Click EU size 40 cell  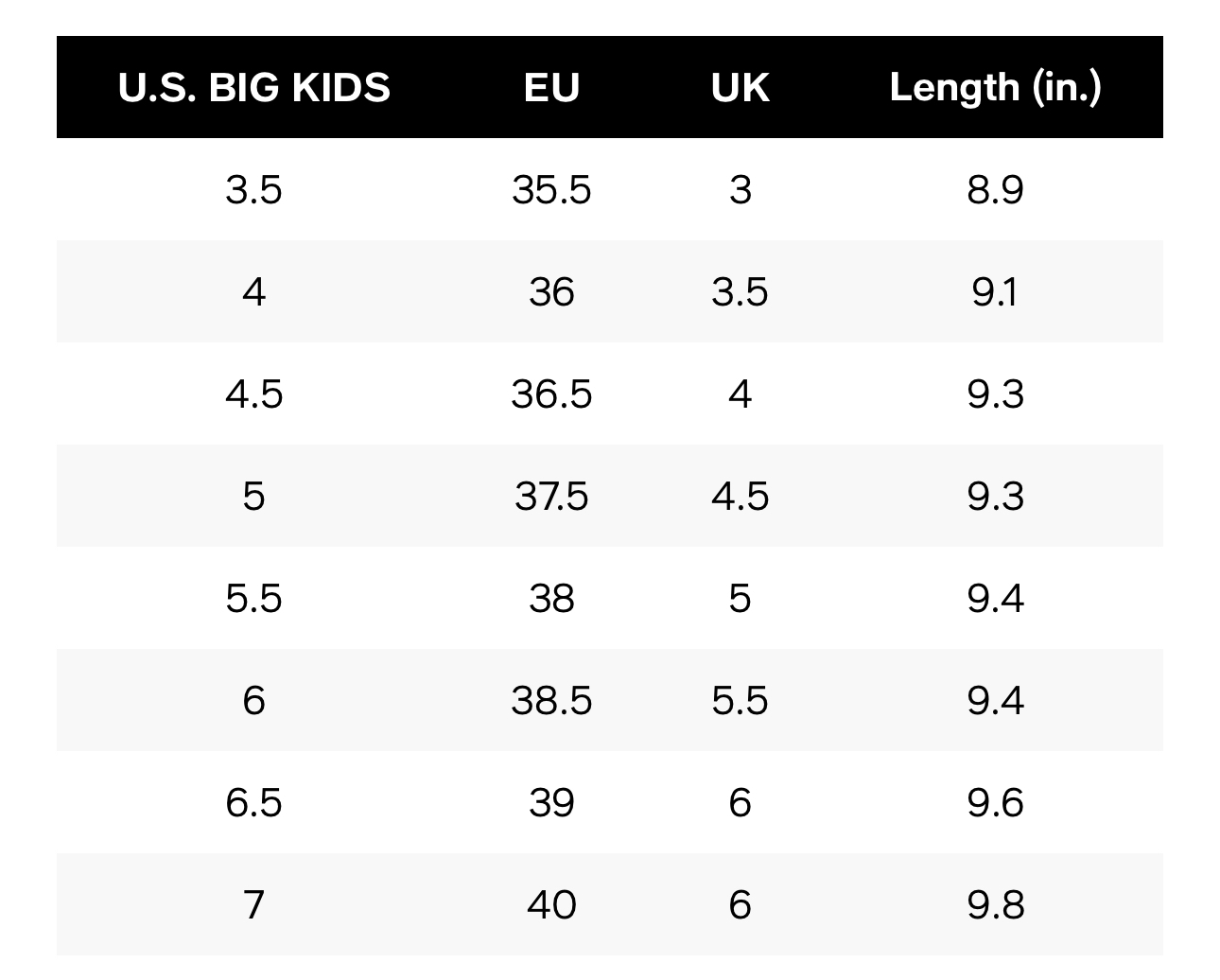pos(551,904)
